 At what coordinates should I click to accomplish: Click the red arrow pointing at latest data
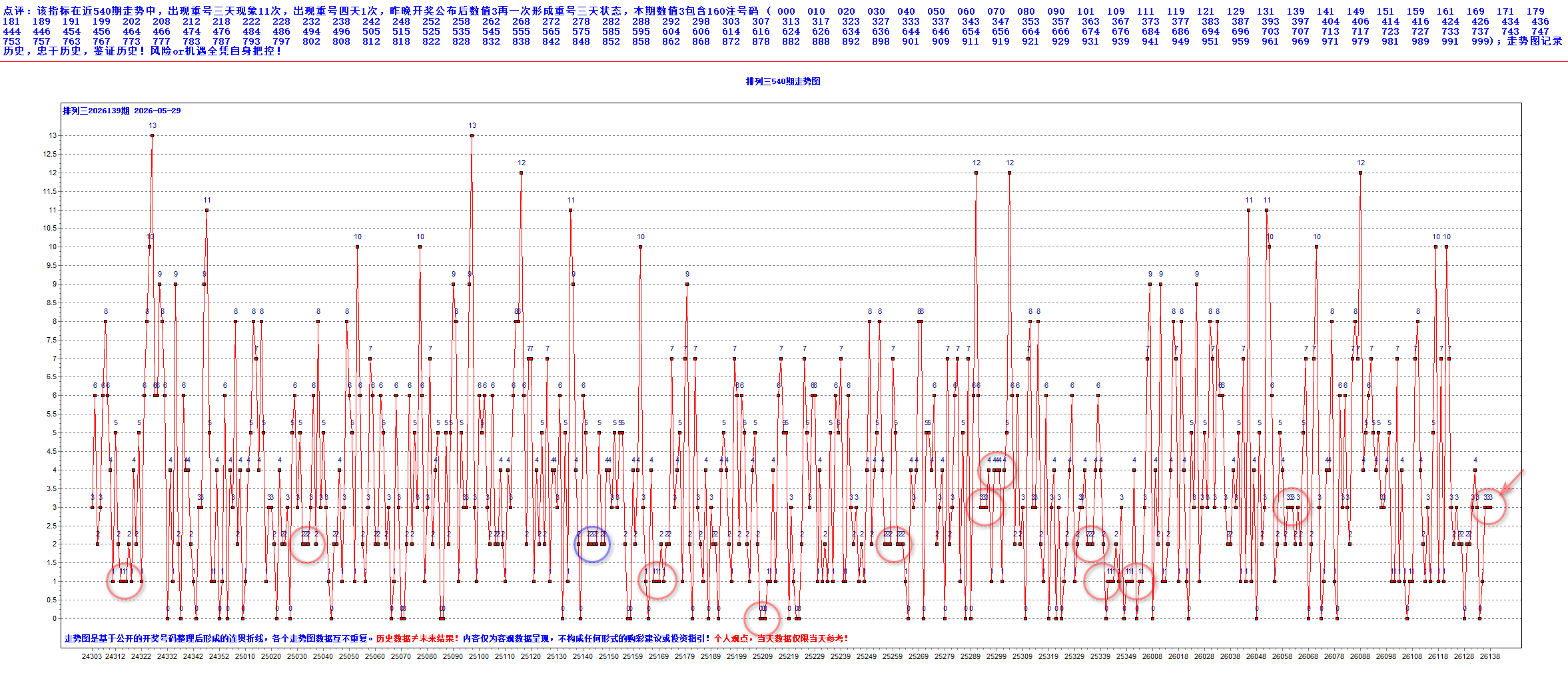(1513, 481)
